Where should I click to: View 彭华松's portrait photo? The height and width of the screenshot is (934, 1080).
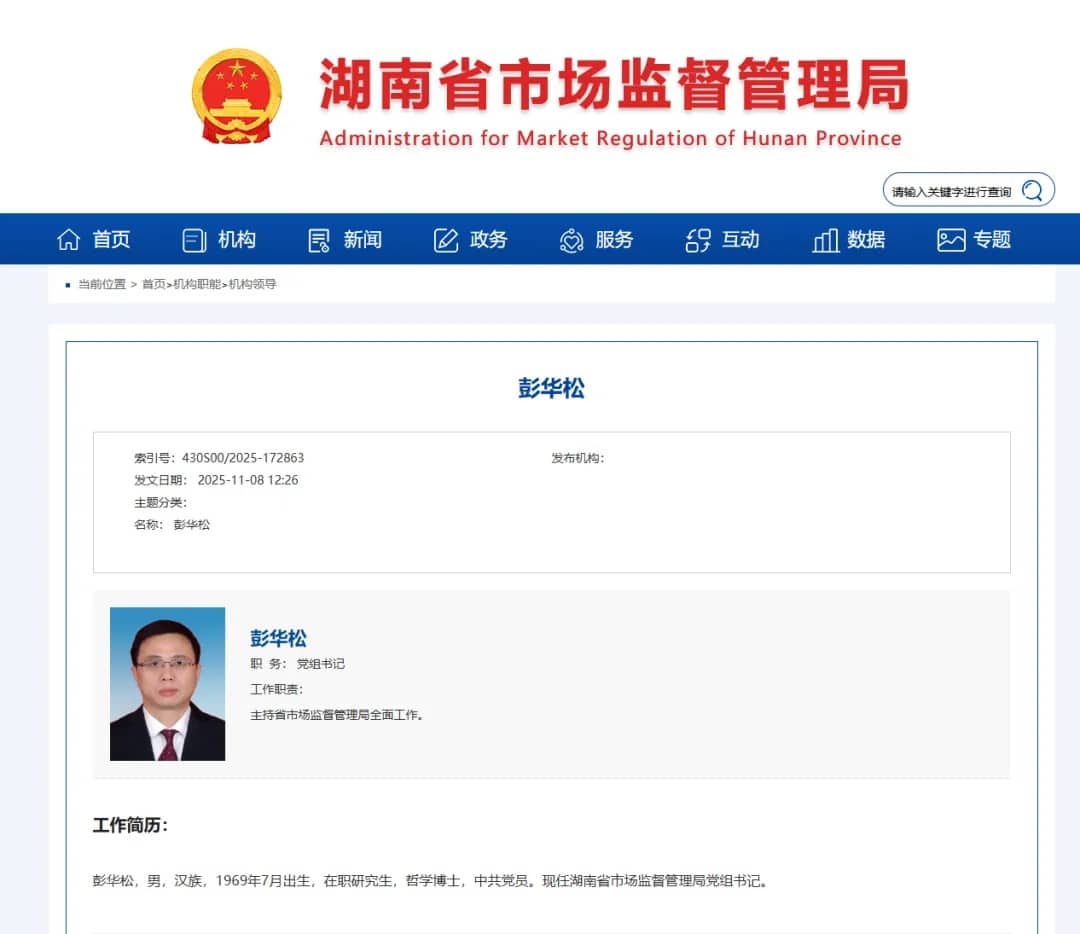[167, 683]
